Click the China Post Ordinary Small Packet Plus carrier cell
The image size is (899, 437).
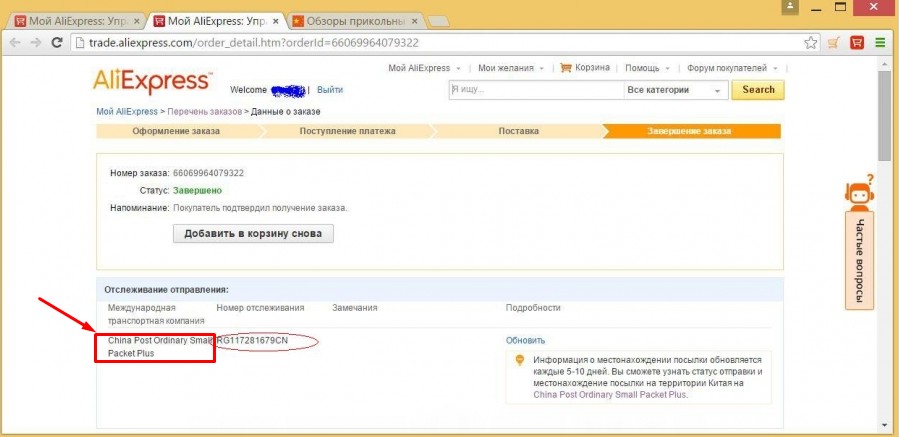[155, 347]
